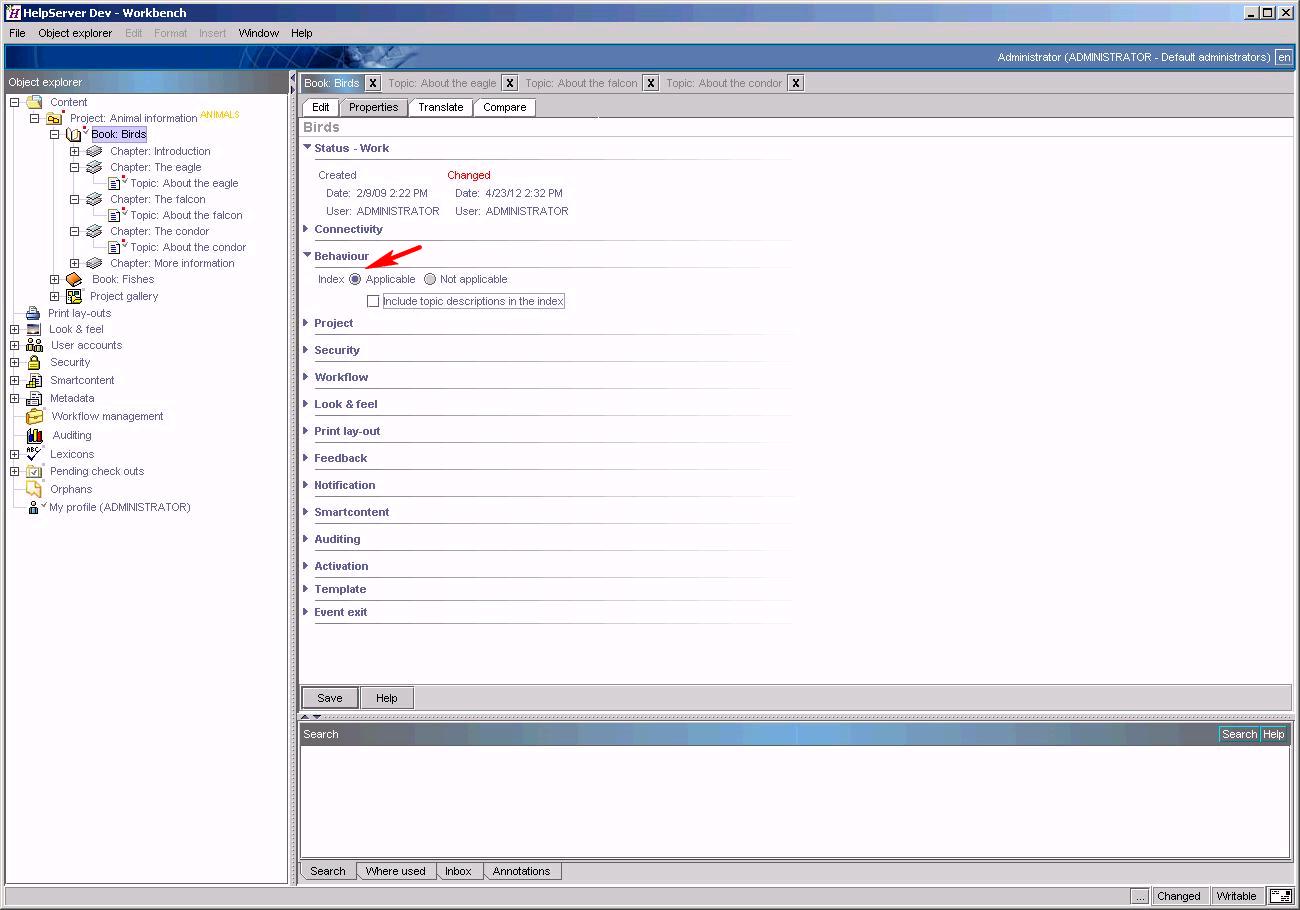Open the File menu
This screenshot has height=910, width=1300.
17,33
